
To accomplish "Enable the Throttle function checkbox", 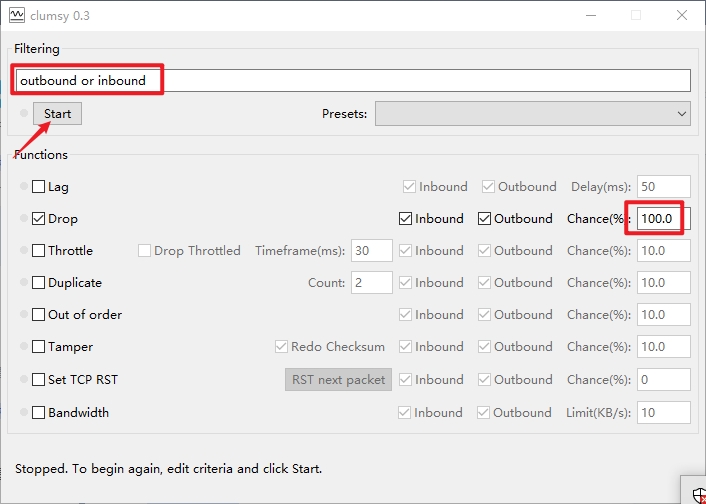I will tap(39, 251).
